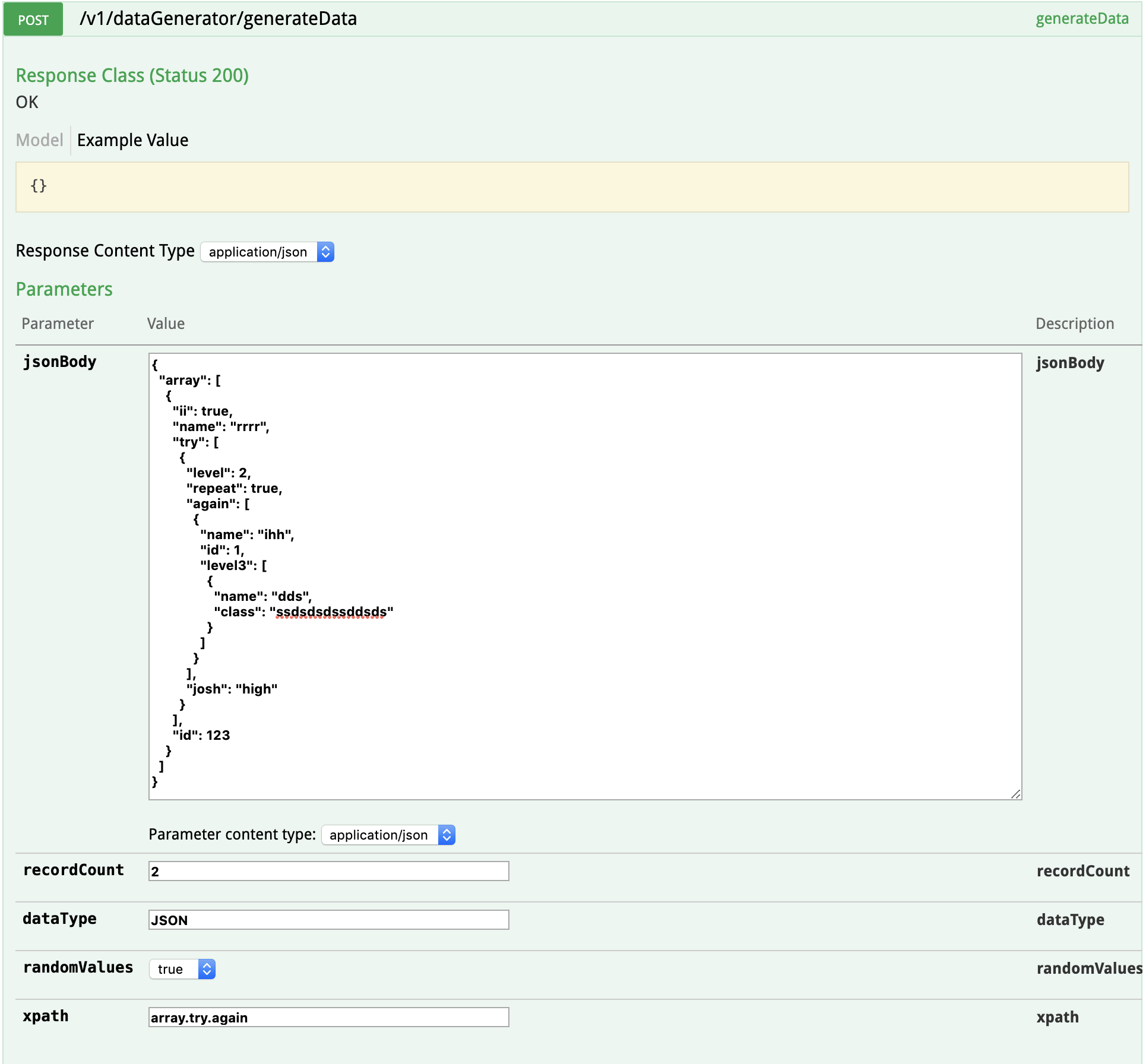Click the Response Class (Status 200) heading
This screenshot has height=1064, width=1146.
(x=132, y=76)
